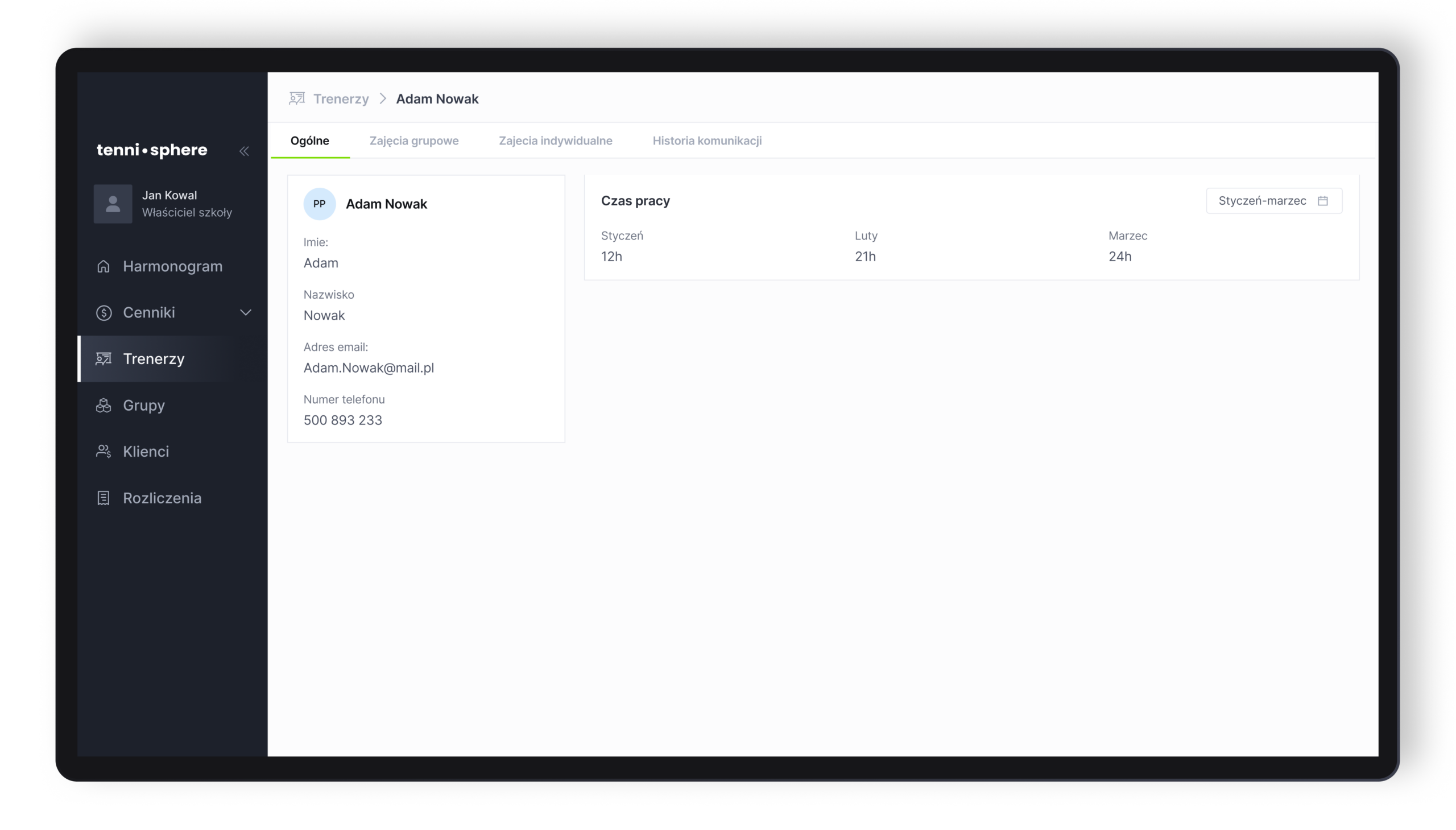The width and height of the screenshot is (1456, 830).
Task: Switch to the Zajecia indywidualne tab
Action: (556, 141)
